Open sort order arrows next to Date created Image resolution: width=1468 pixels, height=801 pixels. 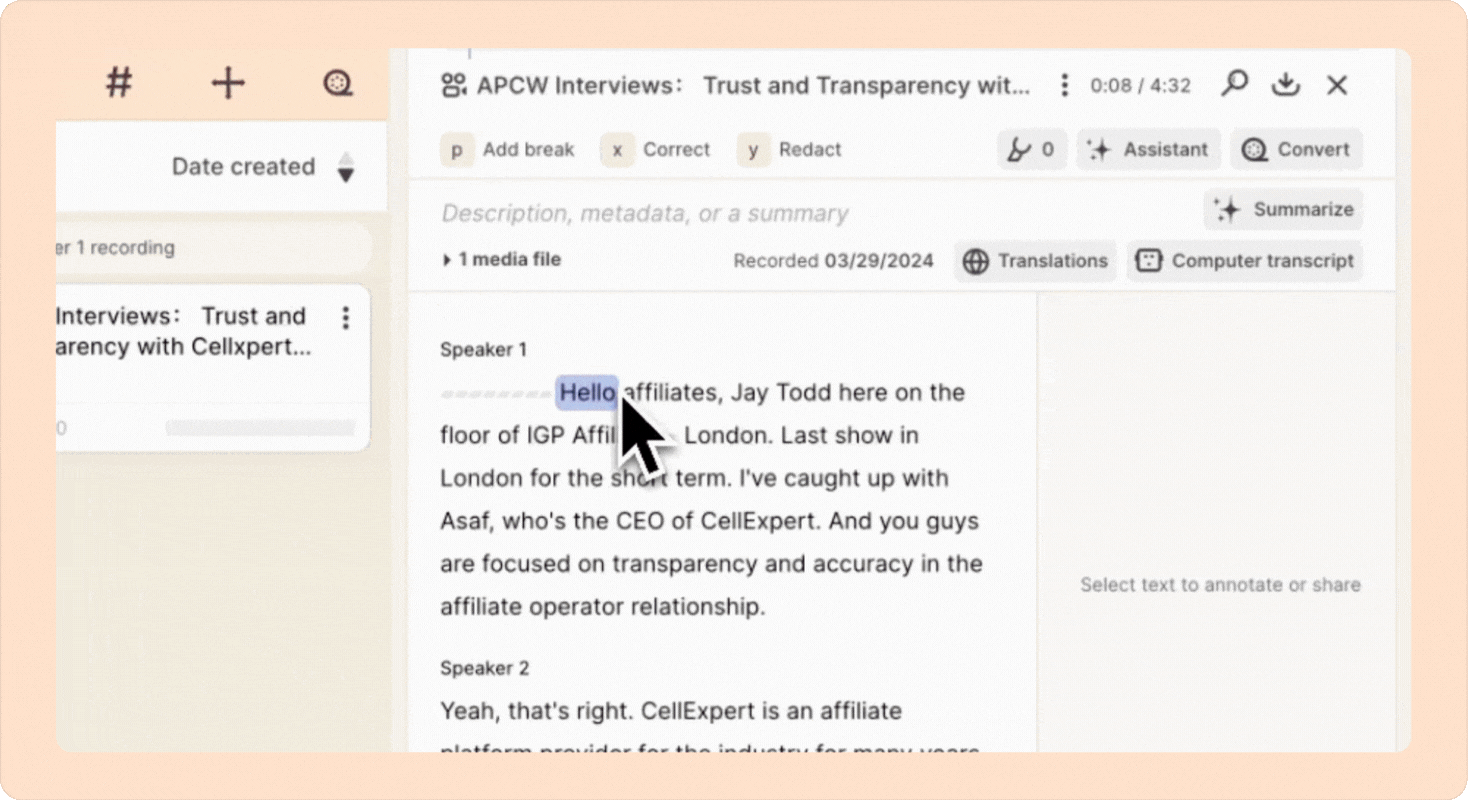coord(346,167)
